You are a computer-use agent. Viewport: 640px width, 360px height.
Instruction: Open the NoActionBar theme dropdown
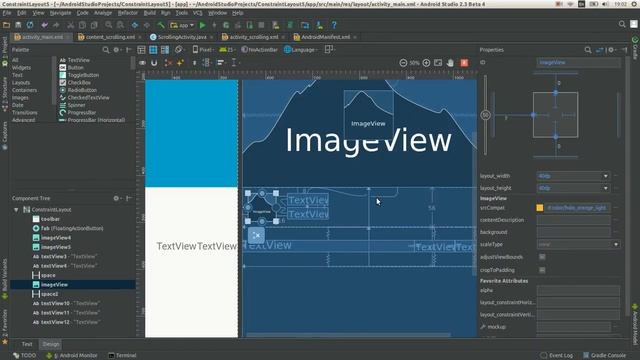tap(260, 50)
